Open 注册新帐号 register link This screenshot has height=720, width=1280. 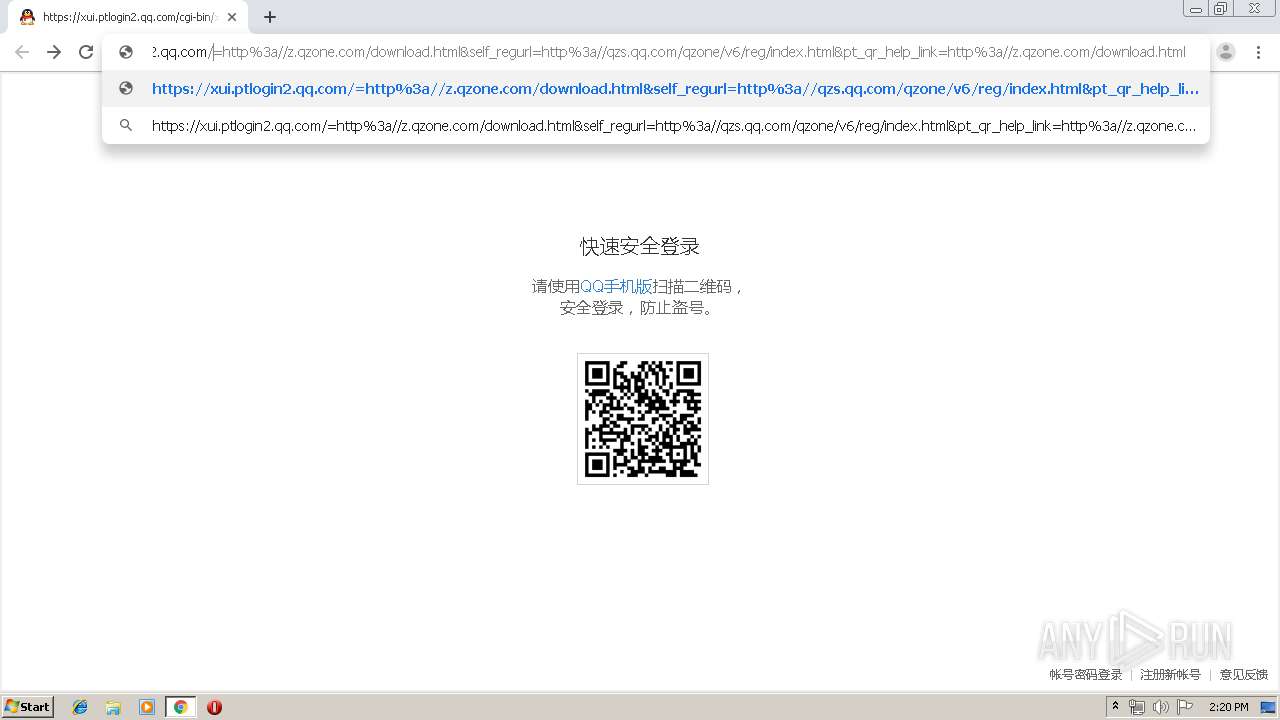coord(1170,675)
